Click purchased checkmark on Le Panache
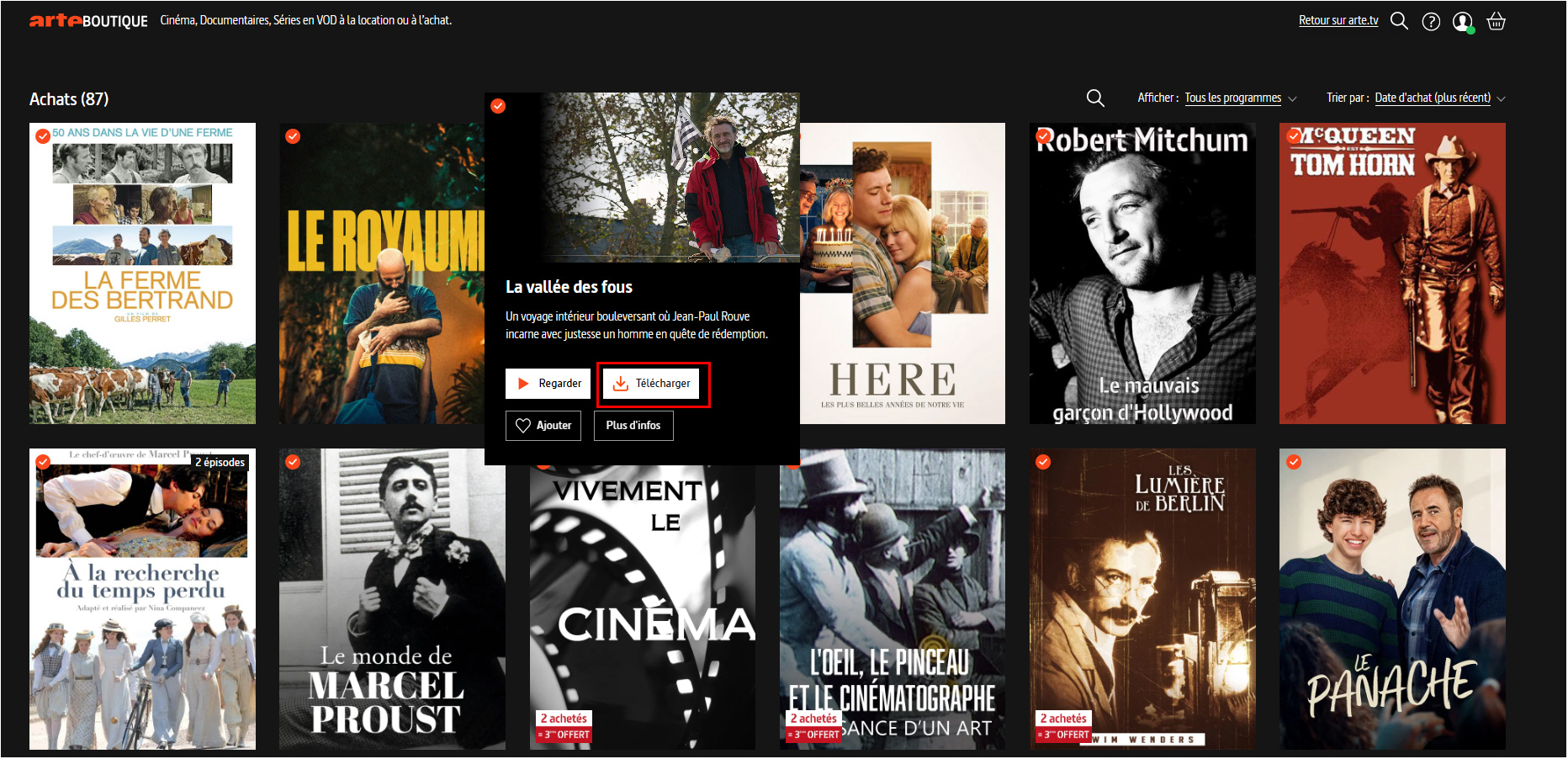 pos(1294,462)
